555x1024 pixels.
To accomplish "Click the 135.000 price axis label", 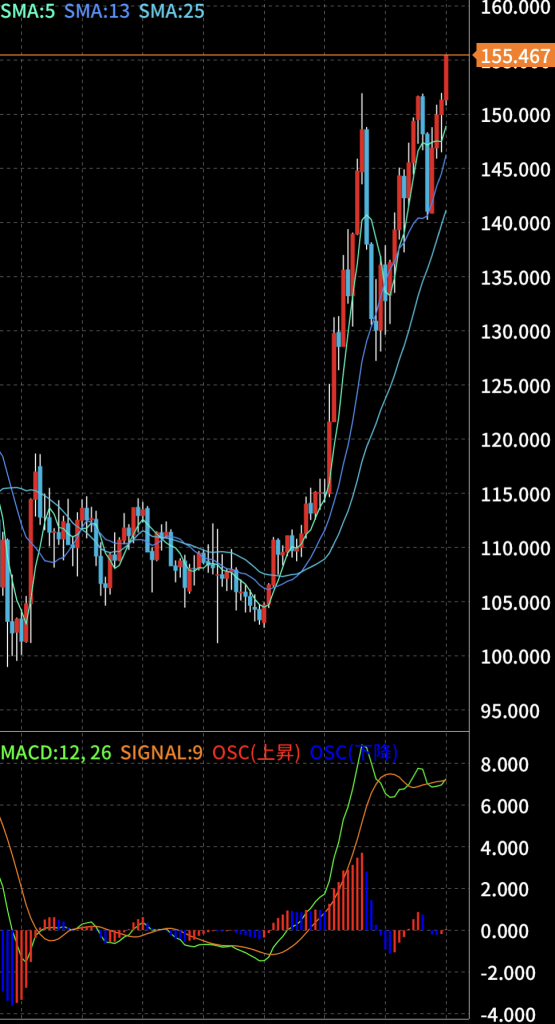I will click(515, 278).
